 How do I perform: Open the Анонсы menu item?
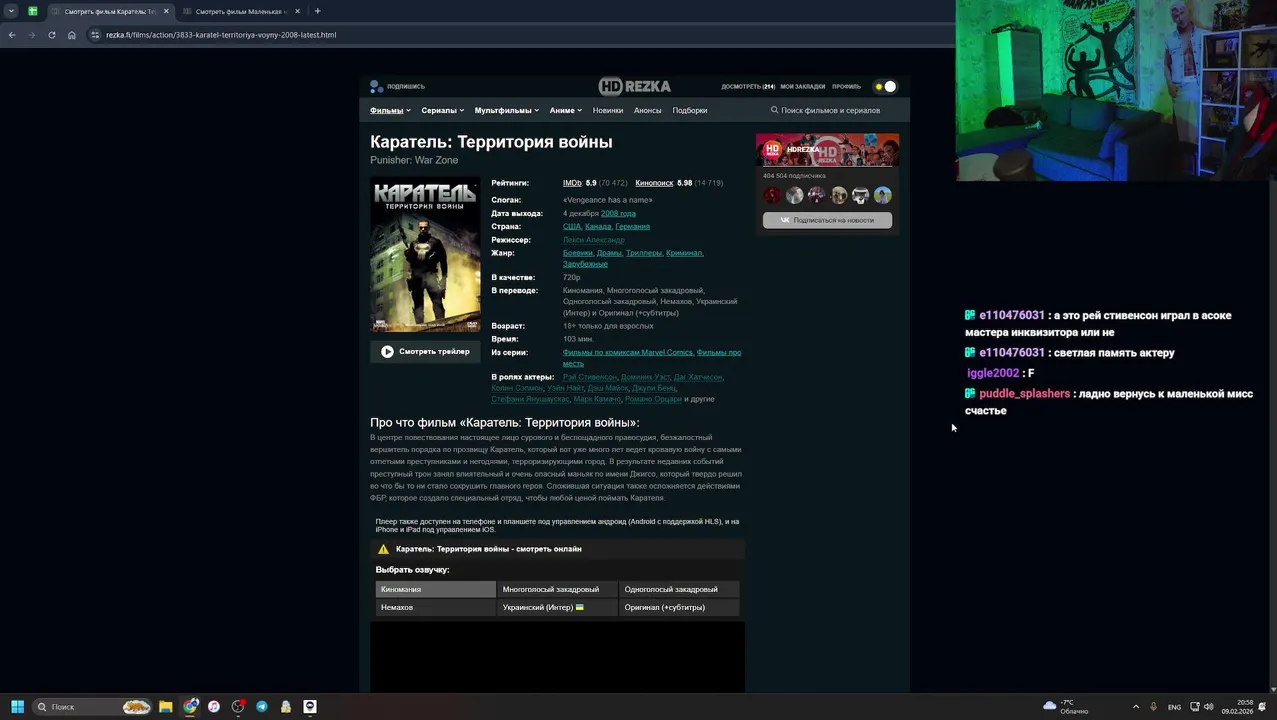point(647,110)
